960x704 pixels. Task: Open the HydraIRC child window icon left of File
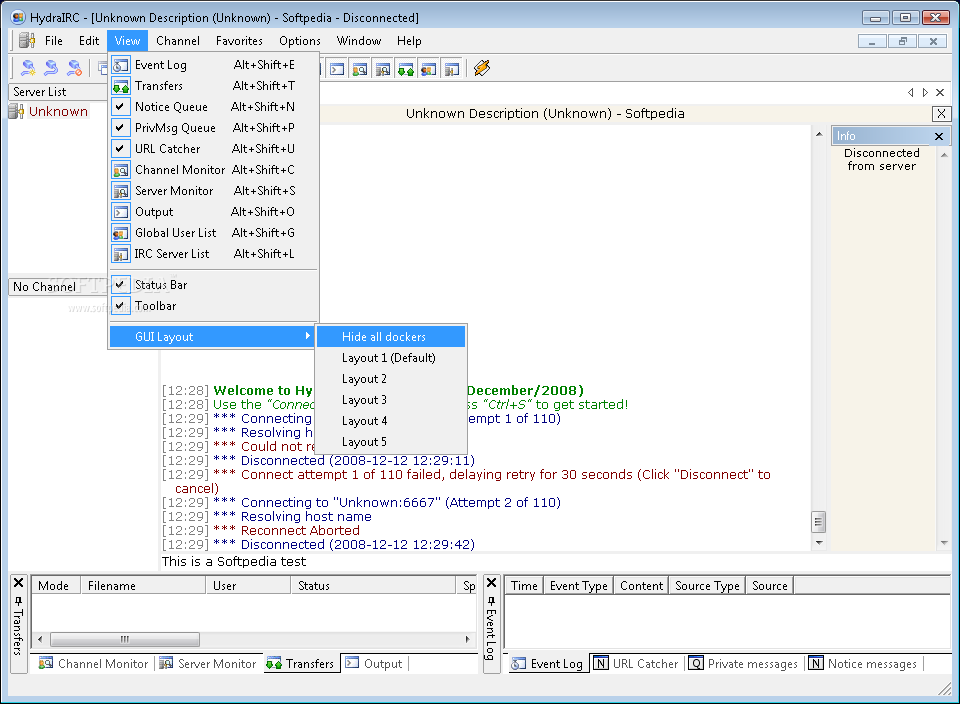point(27,41)
